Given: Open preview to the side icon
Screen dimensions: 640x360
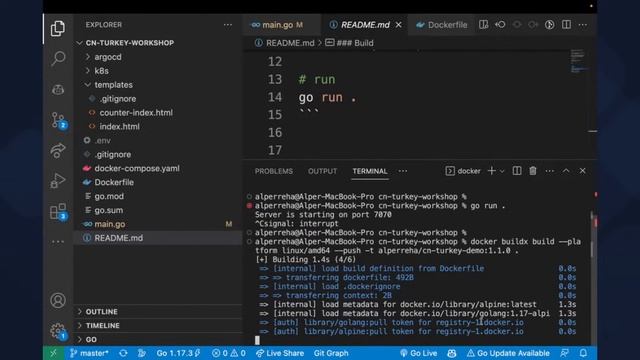Looking at the screenshot, I should point(484,24).
